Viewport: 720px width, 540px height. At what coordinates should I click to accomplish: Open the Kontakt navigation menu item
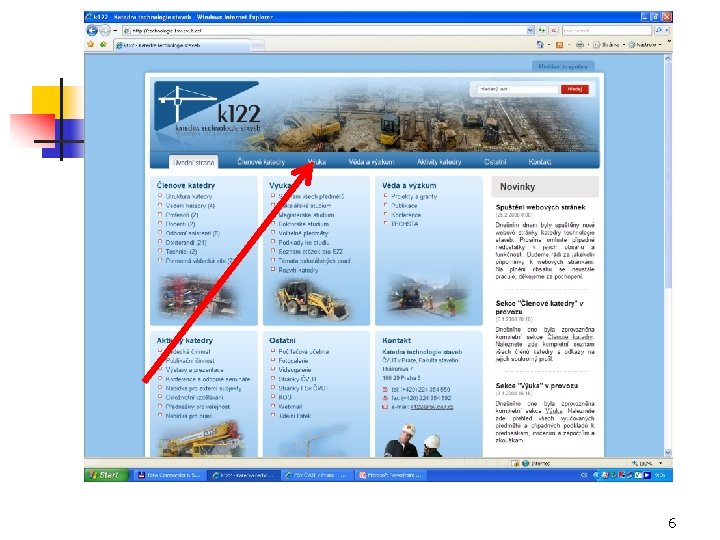540,162
